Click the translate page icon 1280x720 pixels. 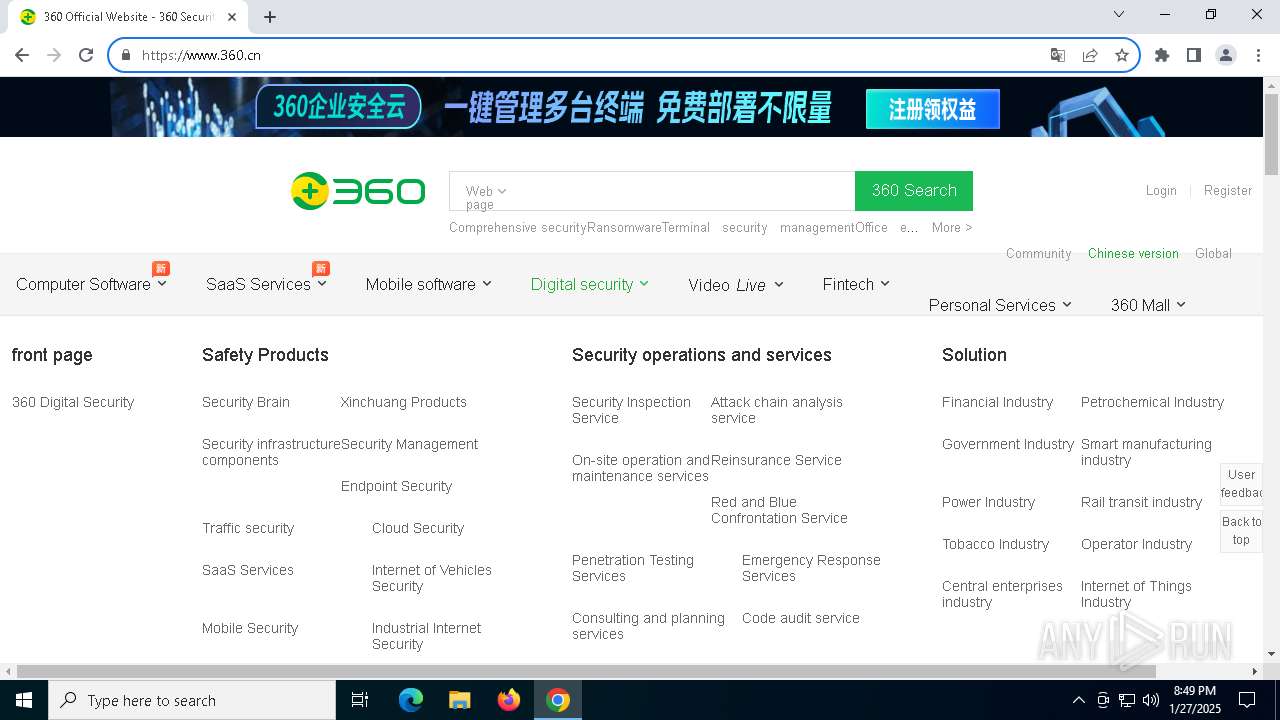pyautogui.click(x=1057, y=55)
